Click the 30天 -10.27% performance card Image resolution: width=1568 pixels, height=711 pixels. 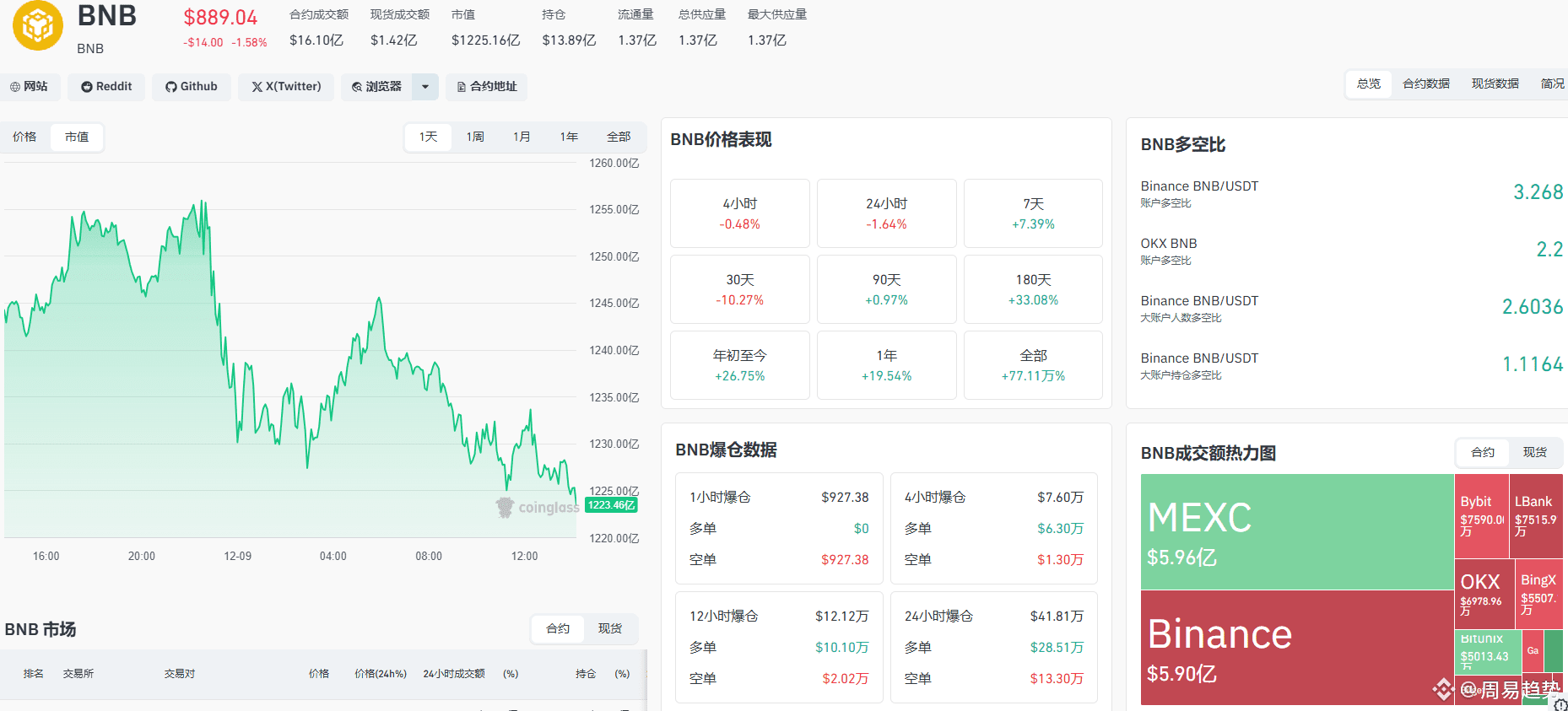point(740,289)
